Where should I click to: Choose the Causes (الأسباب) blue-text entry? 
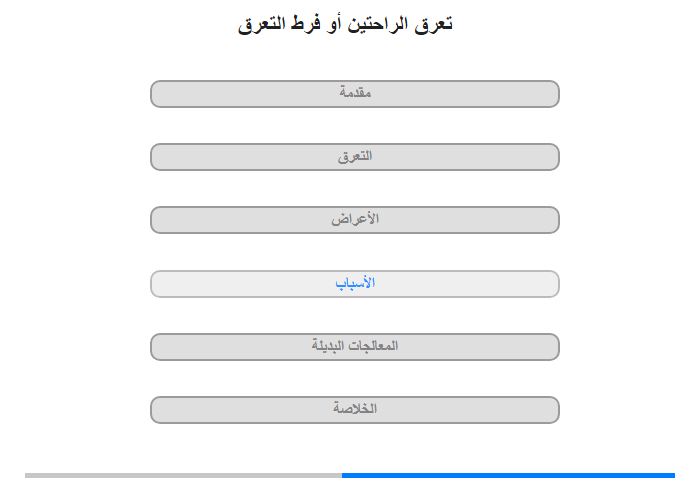click(355, 284)
